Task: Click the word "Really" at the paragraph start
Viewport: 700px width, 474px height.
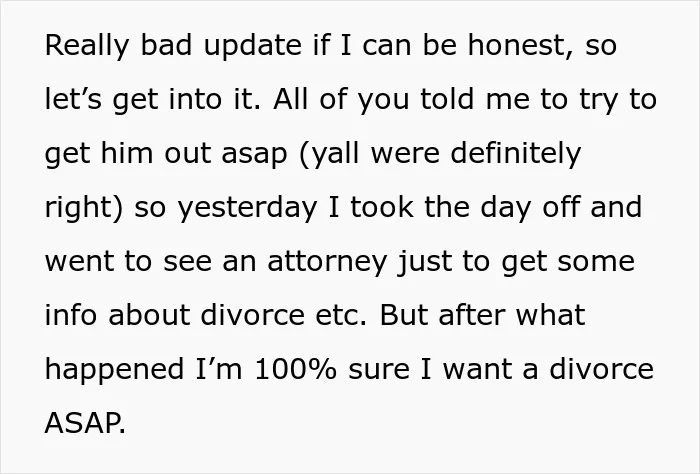Action: coord(87,46)
